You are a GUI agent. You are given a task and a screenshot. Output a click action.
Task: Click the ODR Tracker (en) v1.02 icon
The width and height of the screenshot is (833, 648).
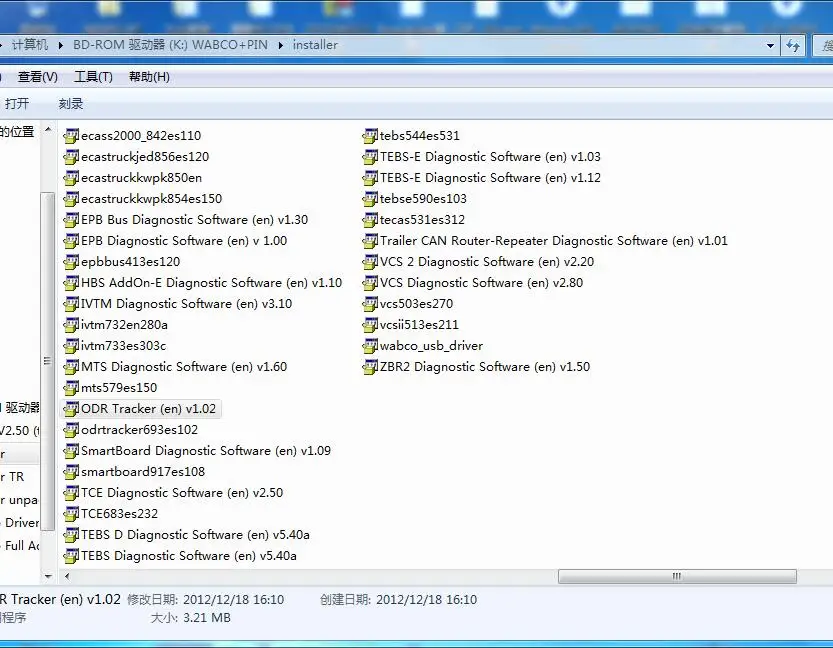point(71,408)
